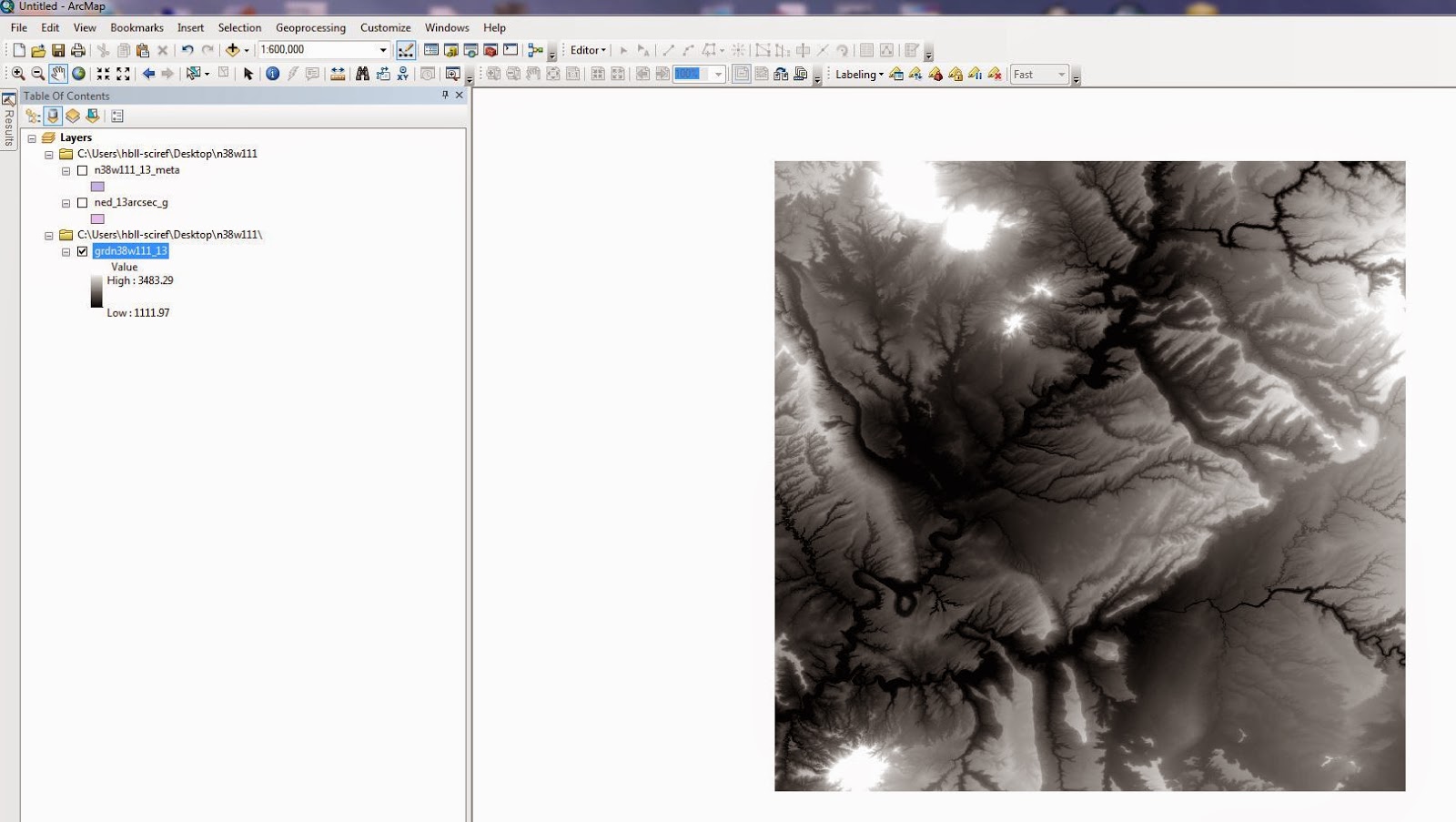Screen dimensions: 1456x822
Task: Click Fixed Zoom Out arrows
Action: click(124, 74)
